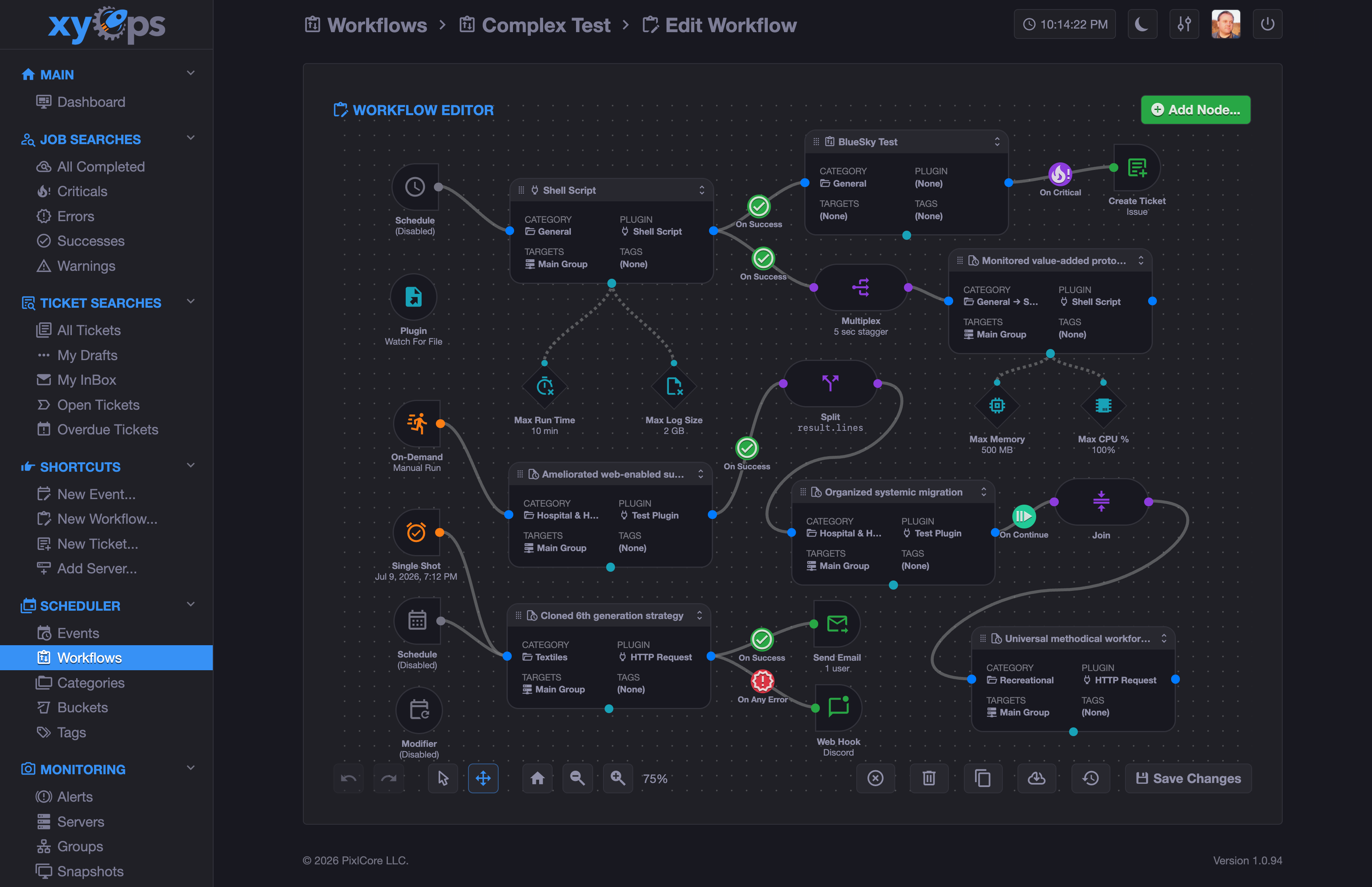Collapse the TICKET SEARCHES sidebar section
The width and height of the screenshot is (1372, 887).
point(191,302)
